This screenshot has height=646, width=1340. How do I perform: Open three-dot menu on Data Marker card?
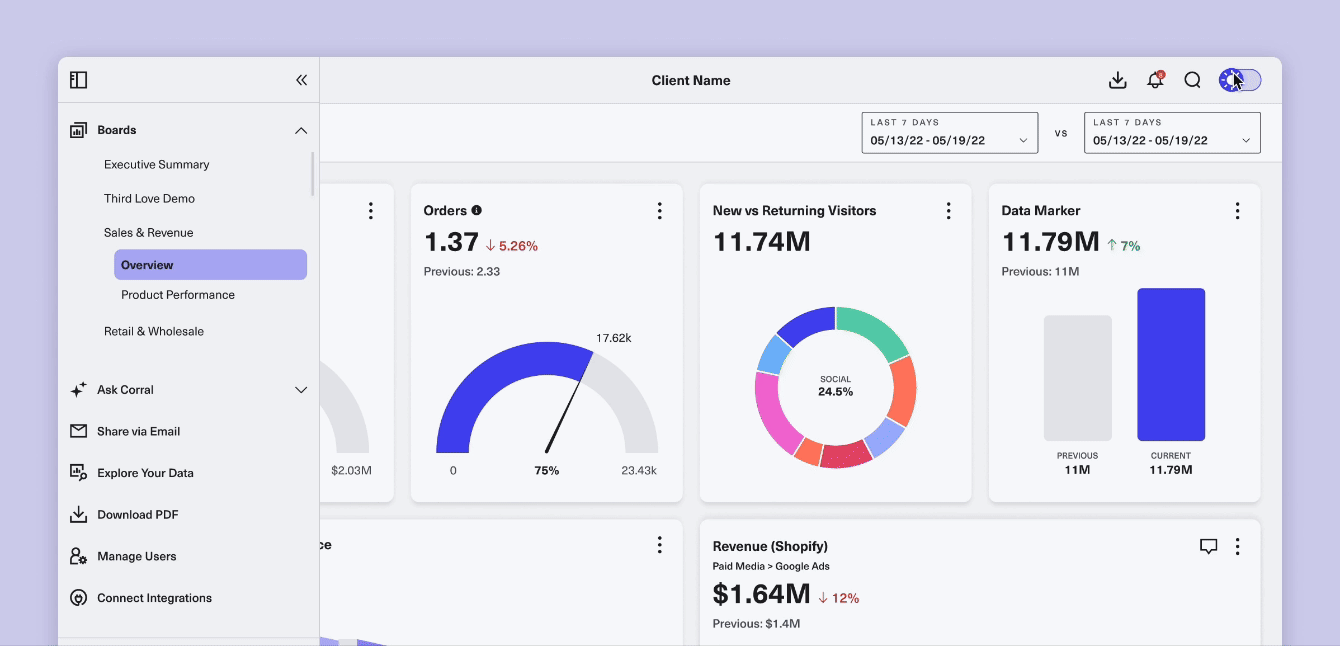(1237, 211)
